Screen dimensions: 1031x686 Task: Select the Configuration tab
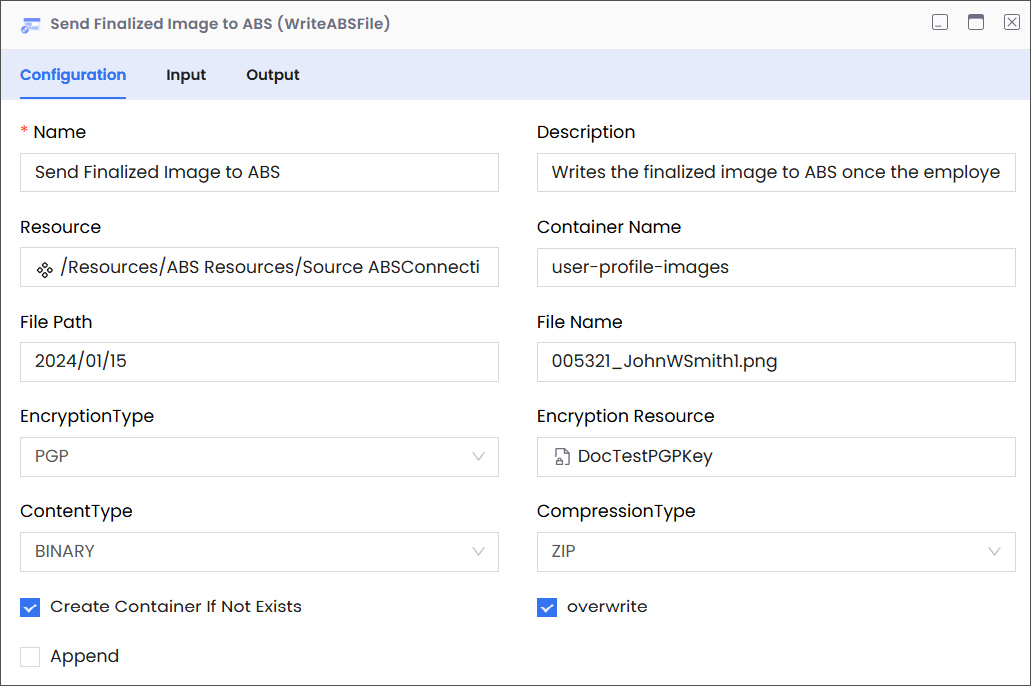point(73,75)
